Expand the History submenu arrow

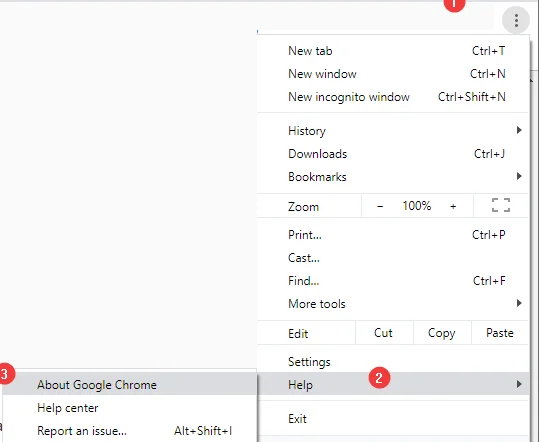point(519,130)
